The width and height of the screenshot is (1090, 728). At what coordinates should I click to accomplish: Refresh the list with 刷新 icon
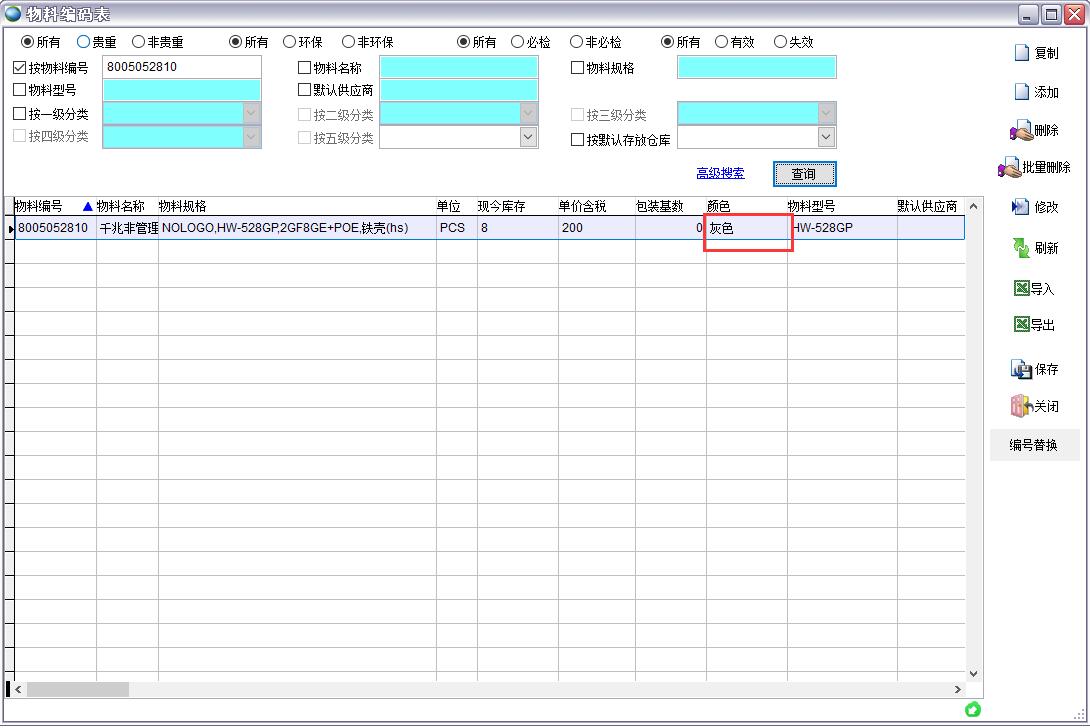[x=1021, y=248]
